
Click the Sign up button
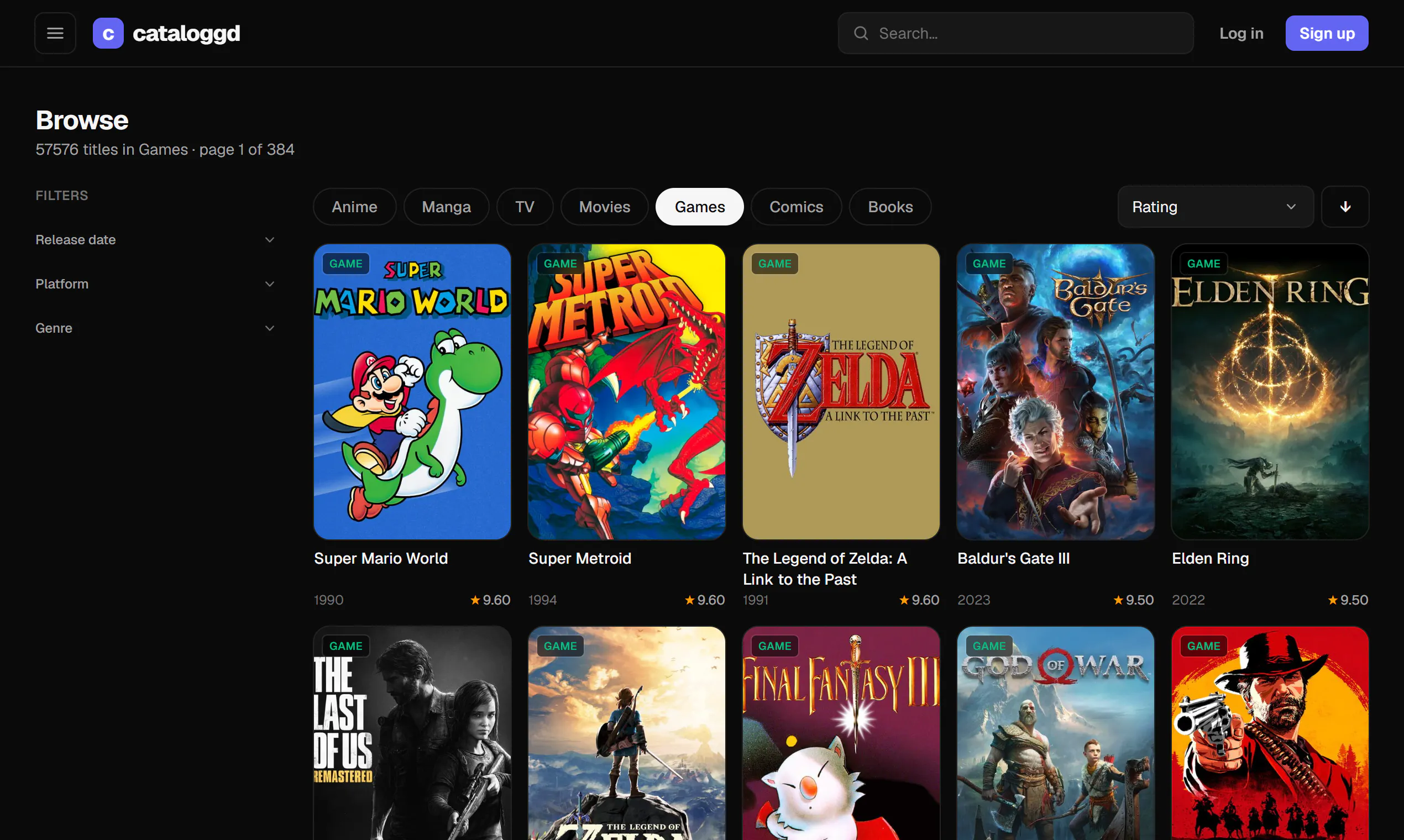pyautogui.click(x=1327, y=33)
